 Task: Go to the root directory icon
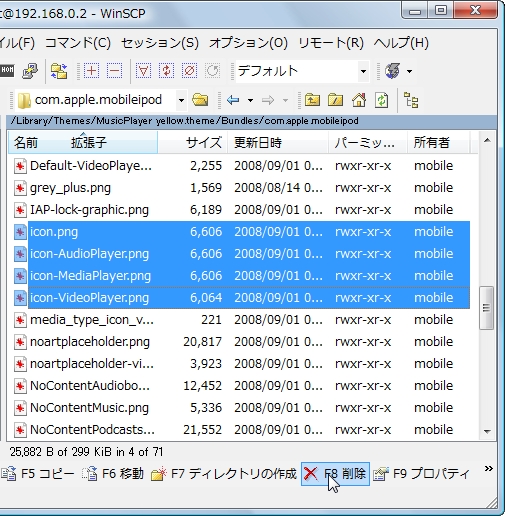click(x=335, y=100)
